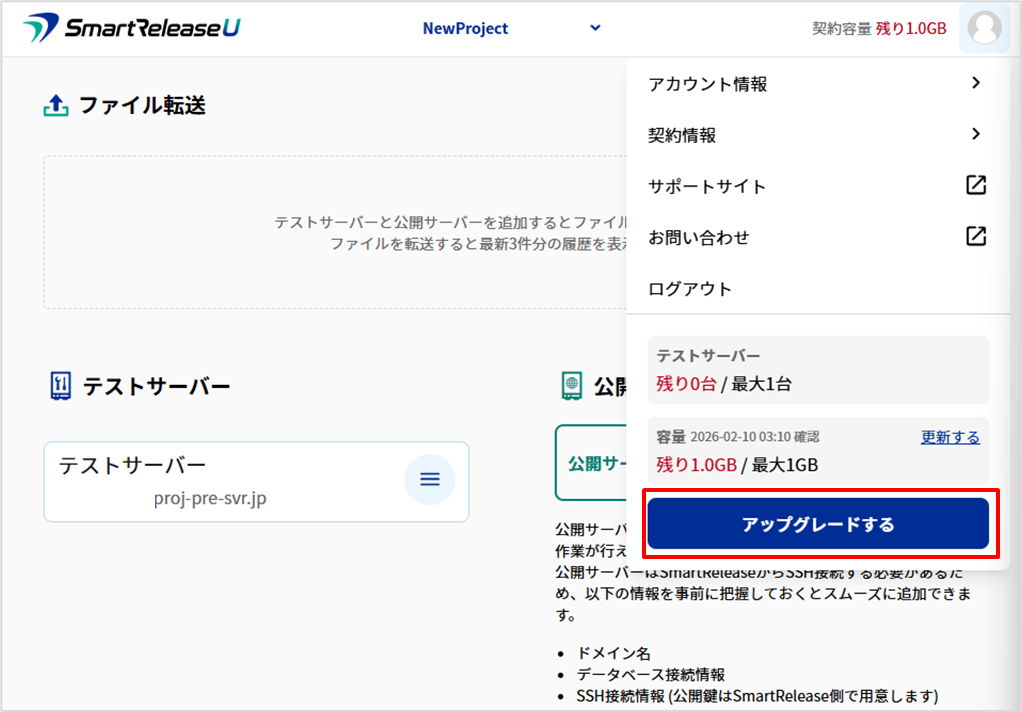Click the test server section heading icon
The height and width of the screenshot is (712, 1022).
point(61,386)
